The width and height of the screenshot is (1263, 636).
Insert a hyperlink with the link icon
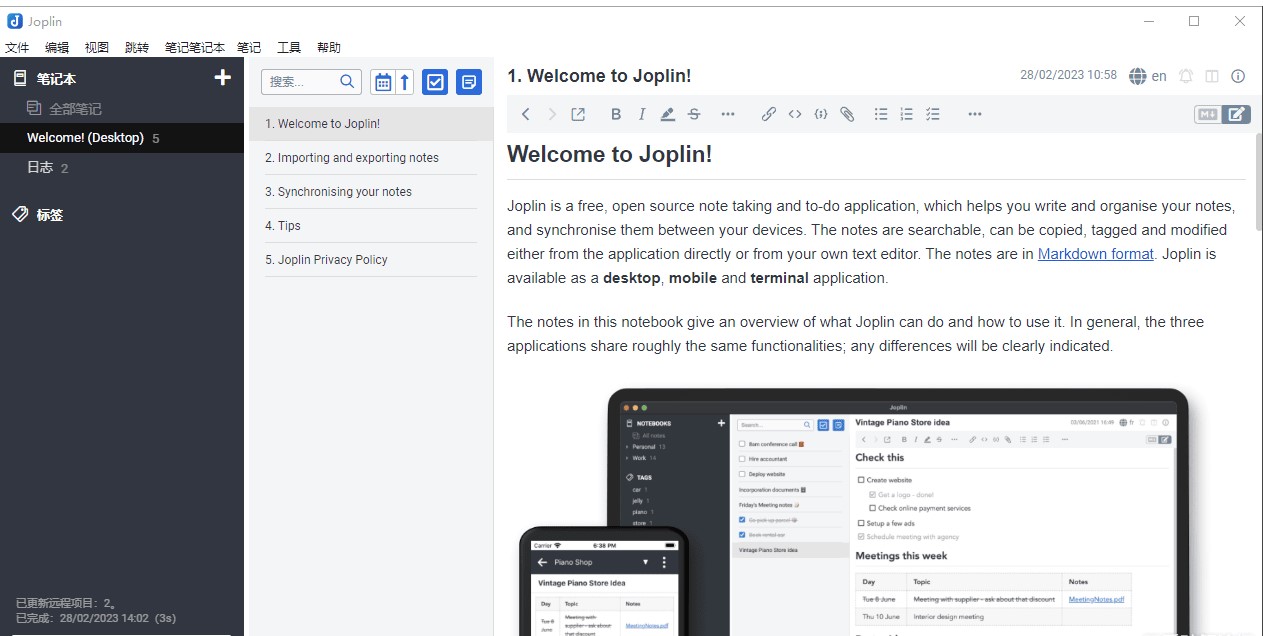[769, 114]
